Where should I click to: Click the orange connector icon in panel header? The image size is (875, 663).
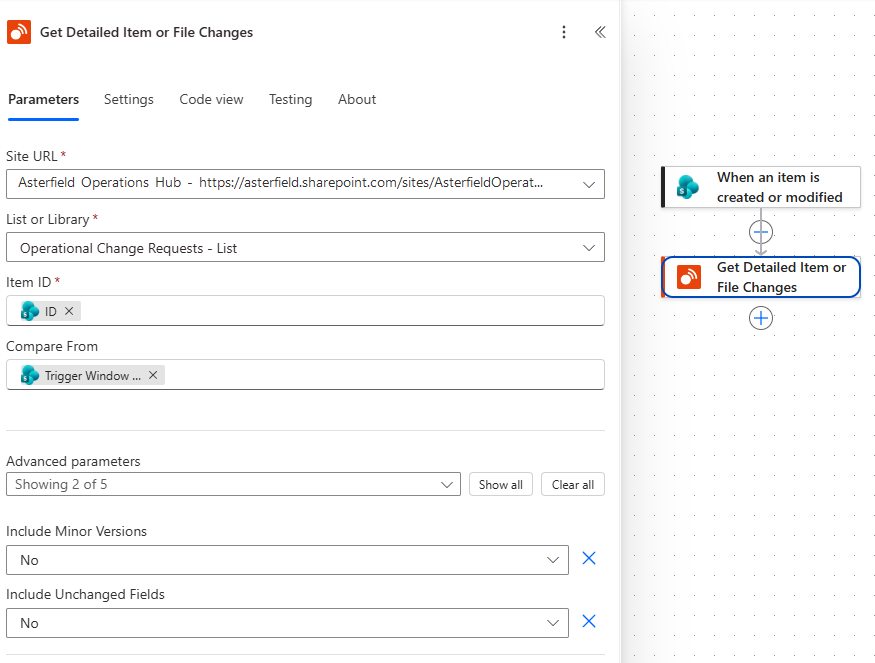pyautogui.click(x=19, y=32)
